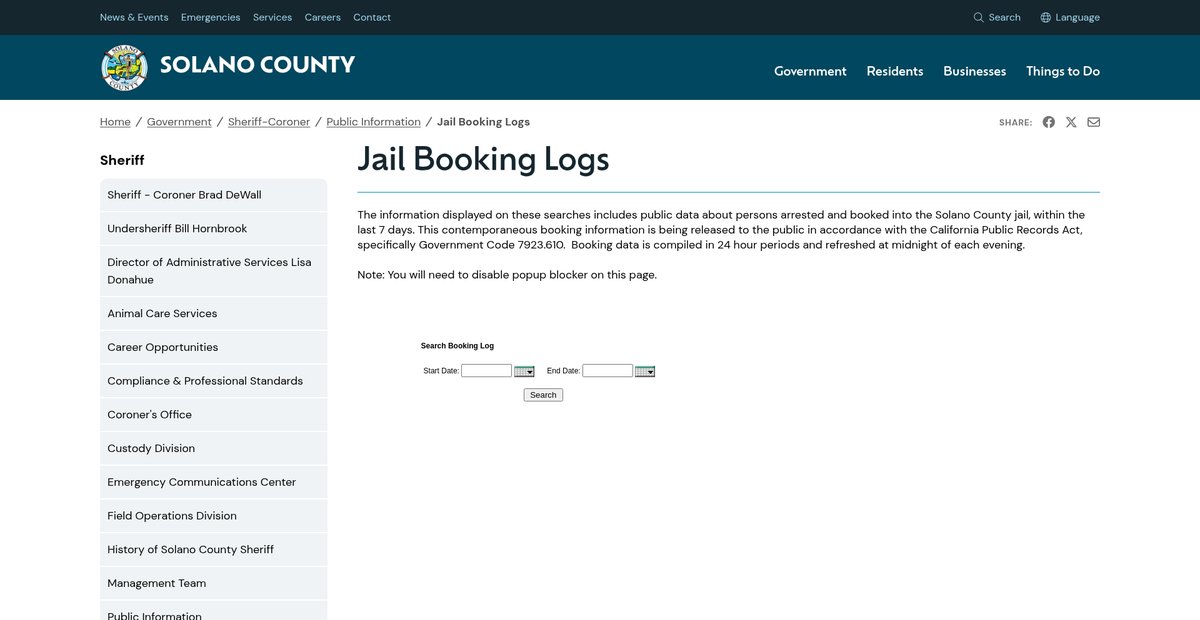Viewport: 1200px width, 620px height.
Task: Open Field Operations Division link
Action: click(x=213, y=516)
